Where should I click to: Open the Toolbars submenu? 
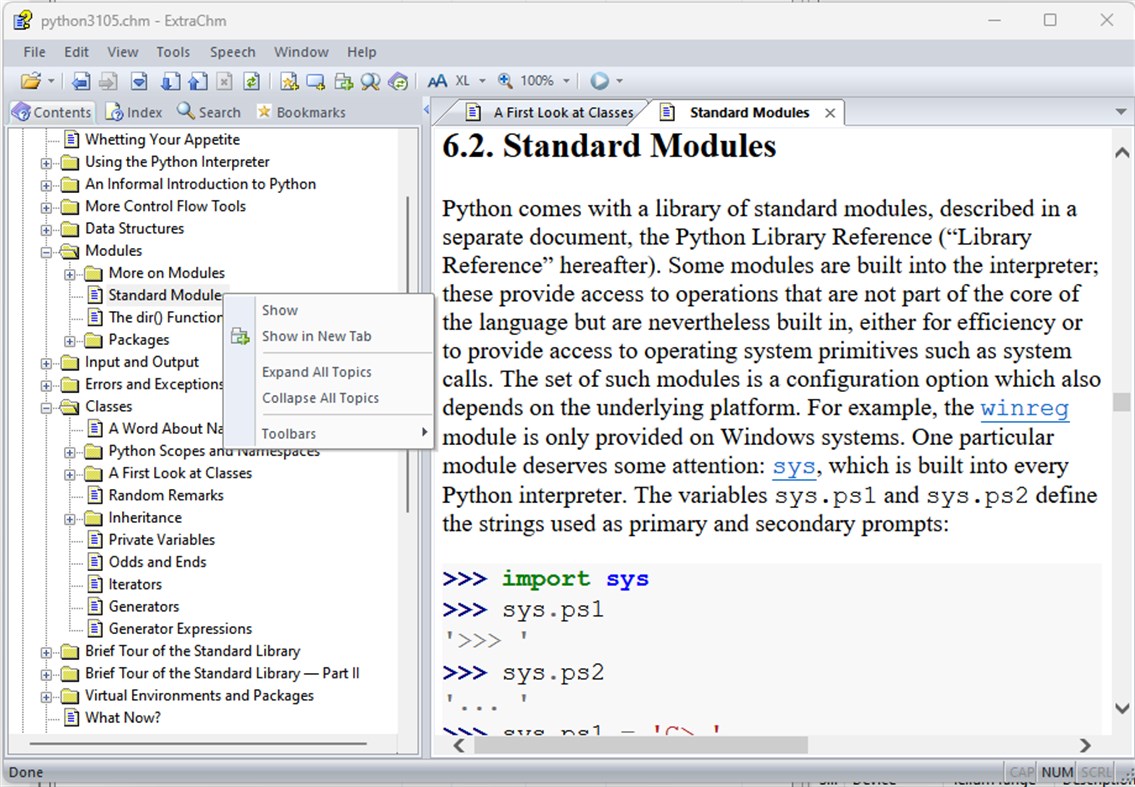coord(329,434)
